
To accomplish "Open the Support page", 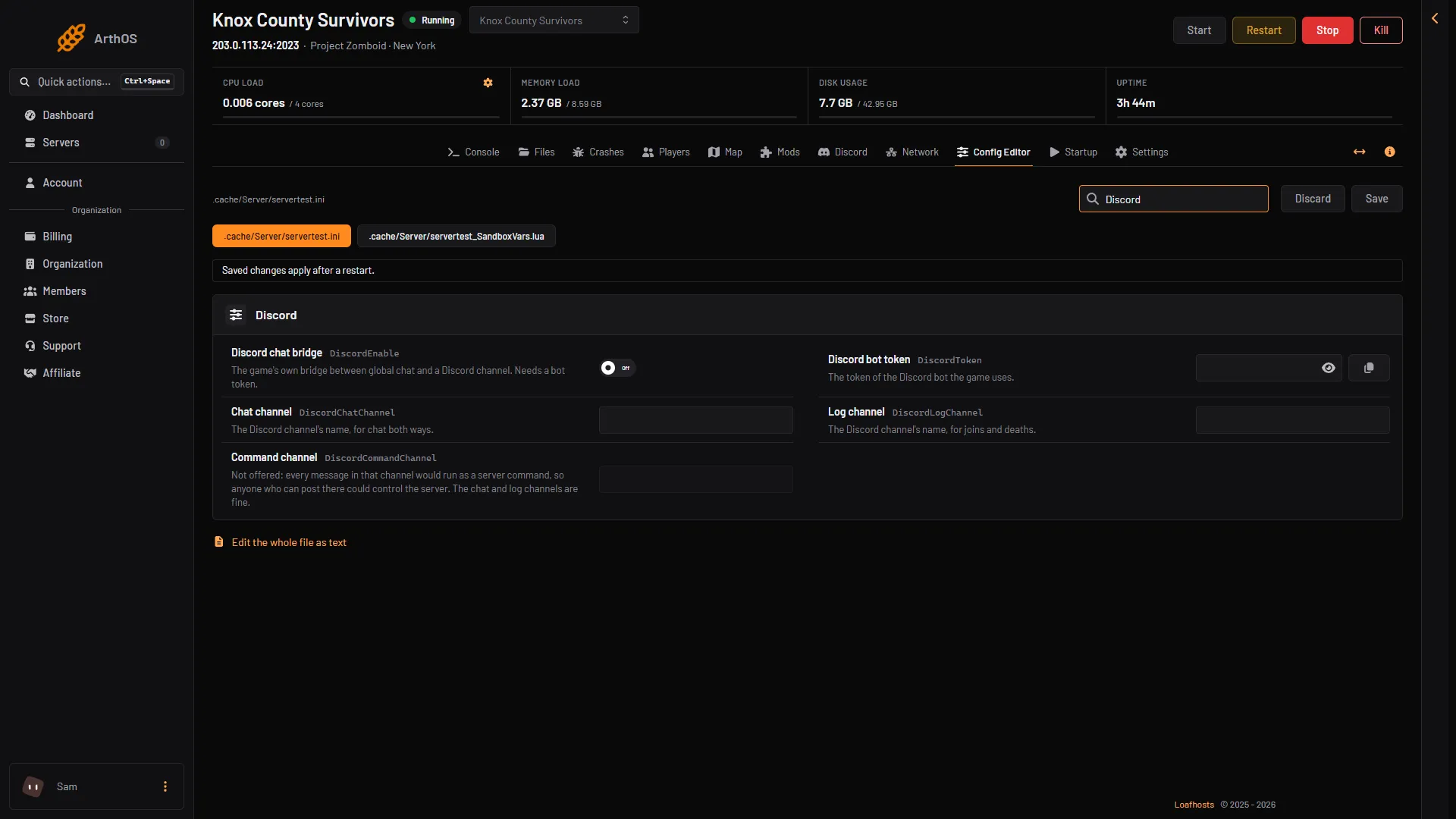I will 96,346.
